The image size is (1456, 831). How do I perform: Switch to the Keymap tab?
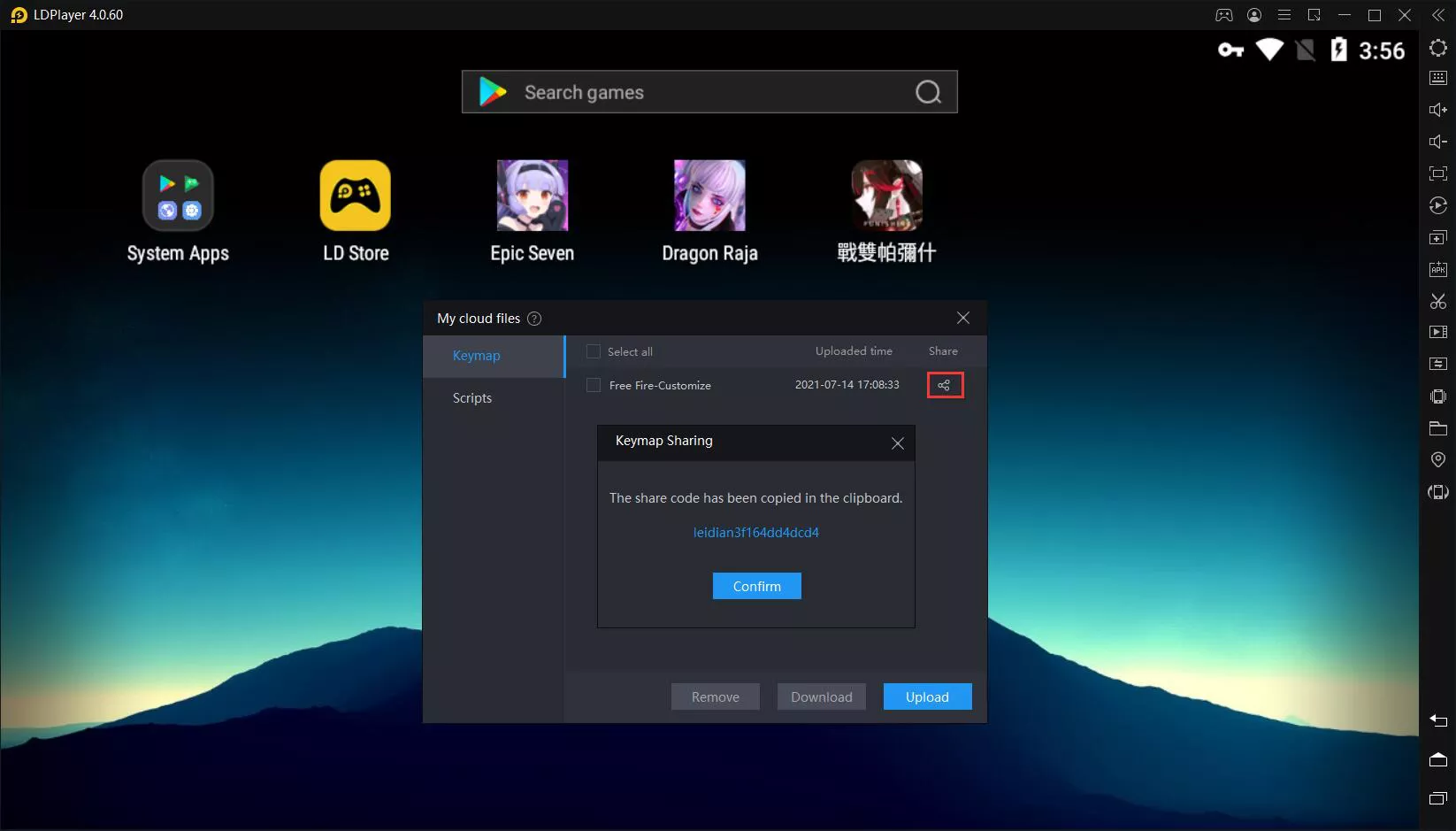[x=494, y=356]
